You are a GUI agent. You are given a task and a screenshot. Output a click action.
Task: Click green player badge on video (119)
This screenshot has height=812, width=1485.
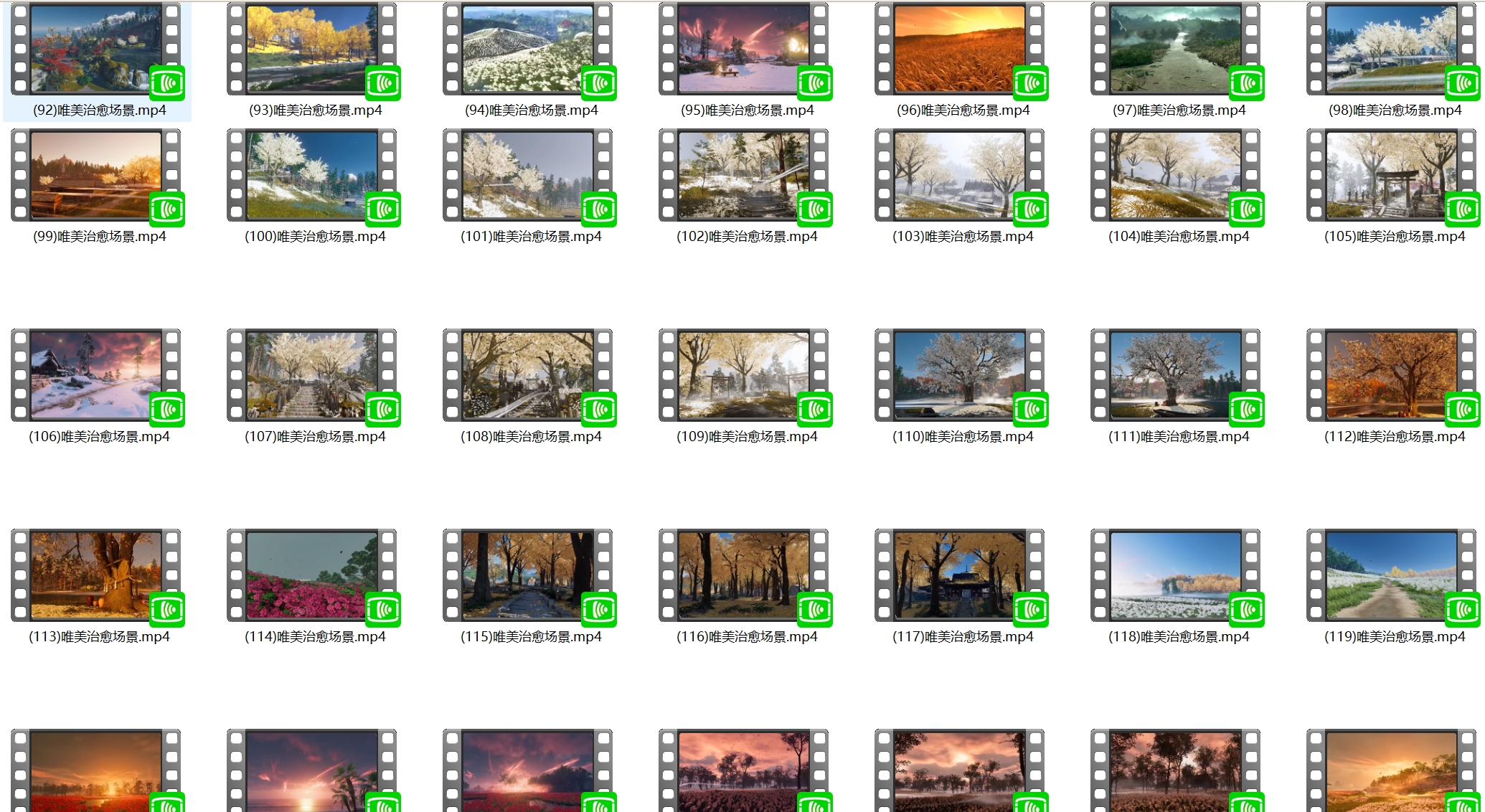(x=1463, y=610)
